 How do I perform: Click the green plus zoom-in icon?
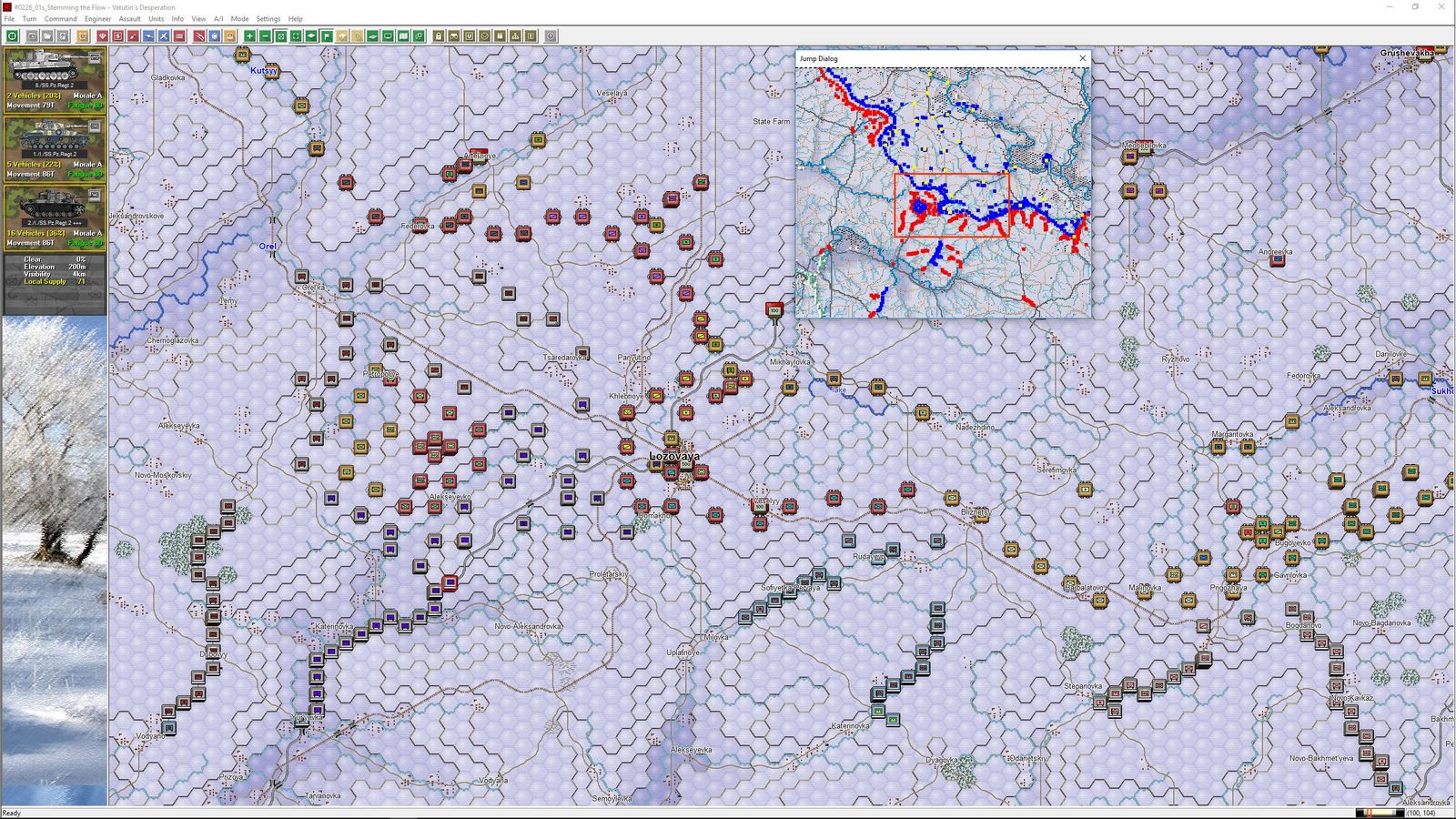click(x=249, y=36)
